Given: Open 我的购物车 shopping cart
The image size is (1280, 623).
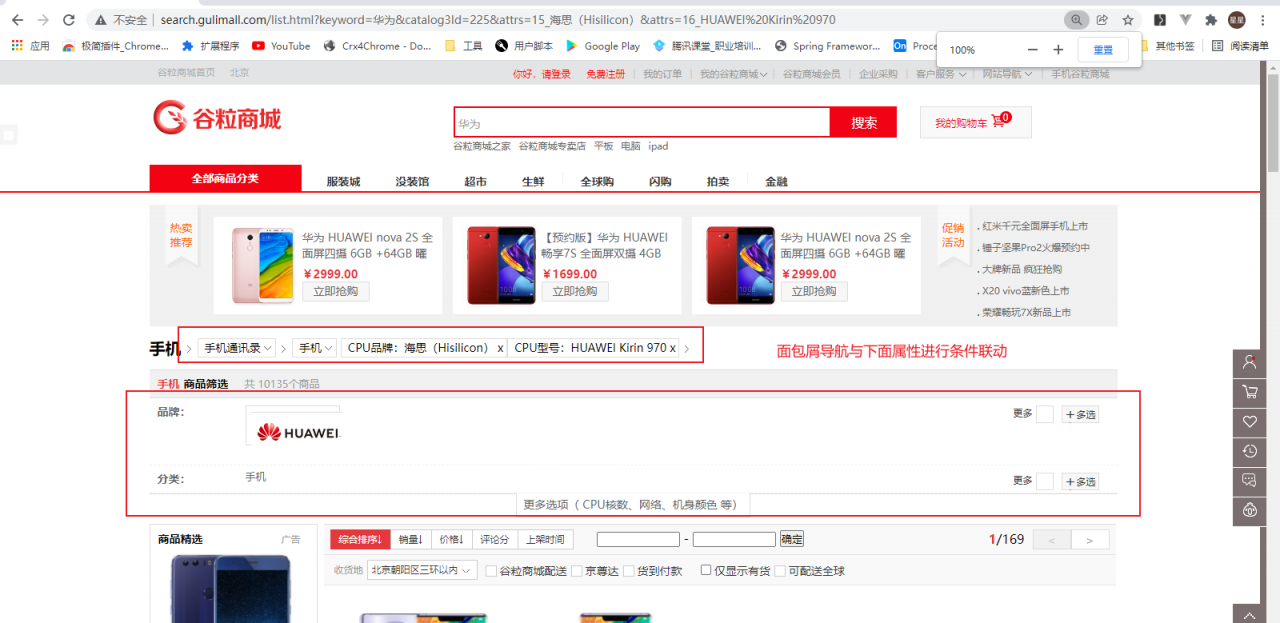Looking at the screenshot, I should [x=975, y=122].
